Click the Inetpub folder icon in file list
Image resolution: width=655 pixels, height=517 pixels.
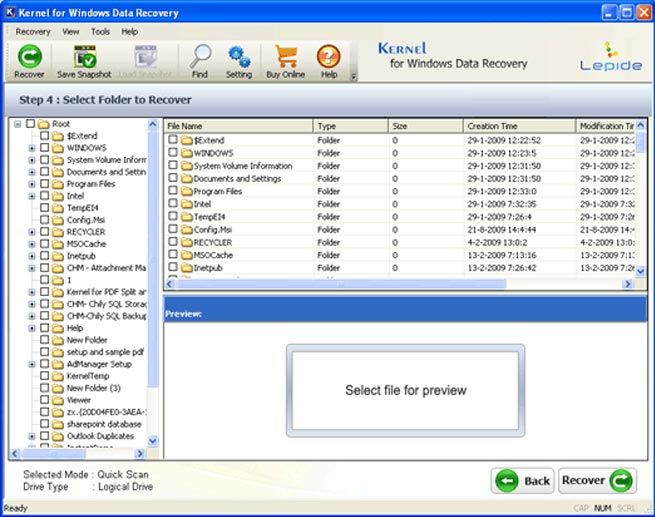pyautogui.click(x=187, y=268)
